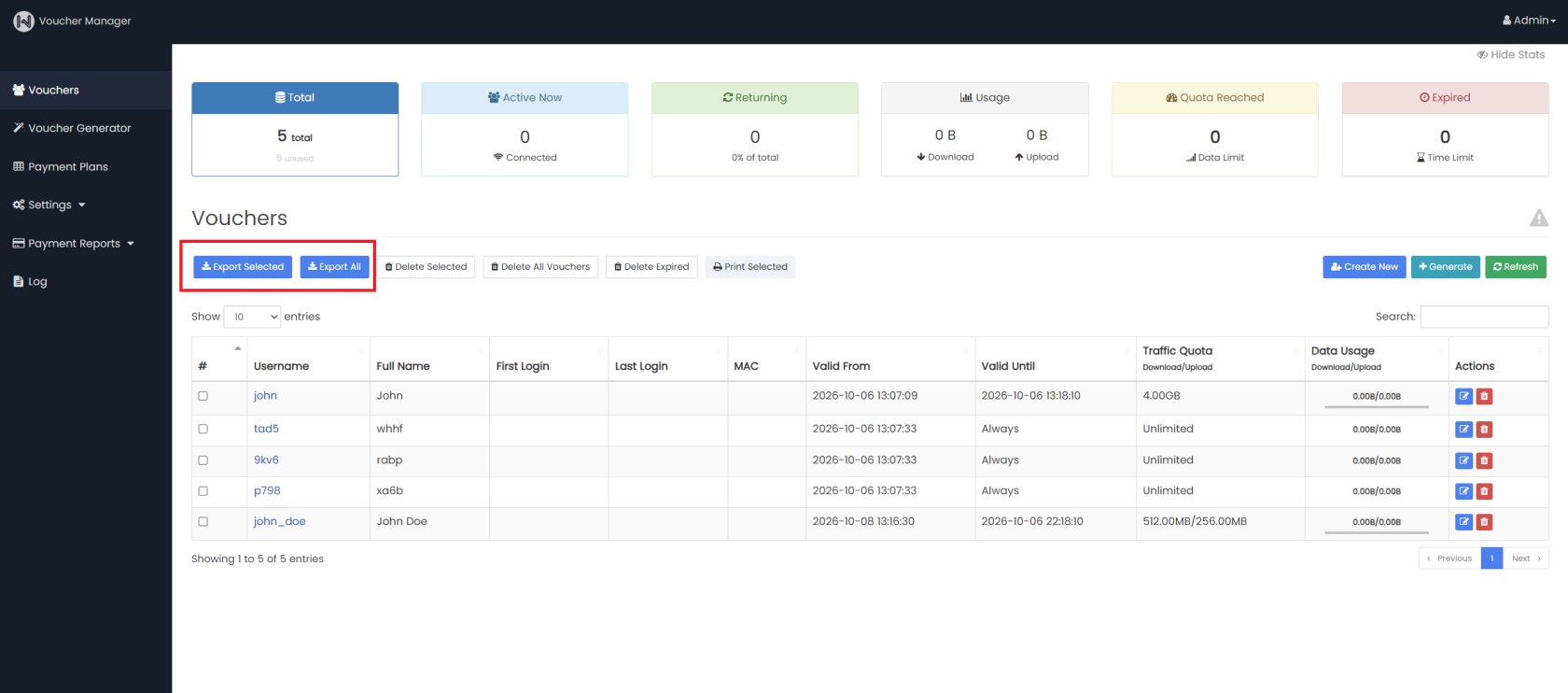Edit the tad5 voucher row
Image resolution: width=1568 pixels, height=693 pixels.
tap(1463, 430)
